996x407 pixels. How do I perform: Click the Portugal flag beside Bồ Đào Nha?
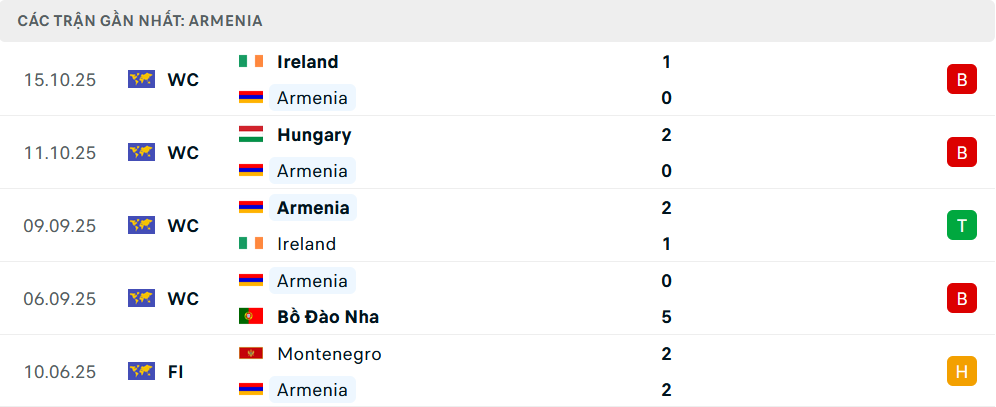[x=251, y=317]
